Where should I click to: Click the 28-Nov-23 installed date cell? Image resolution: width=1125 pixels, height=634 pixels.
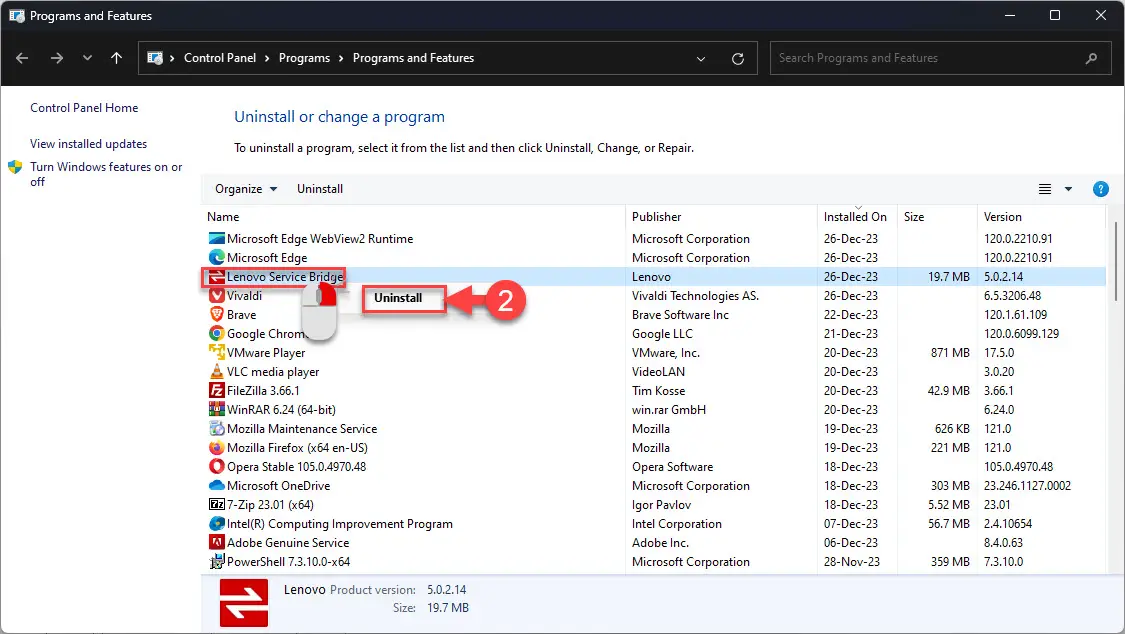click(852, 562)
